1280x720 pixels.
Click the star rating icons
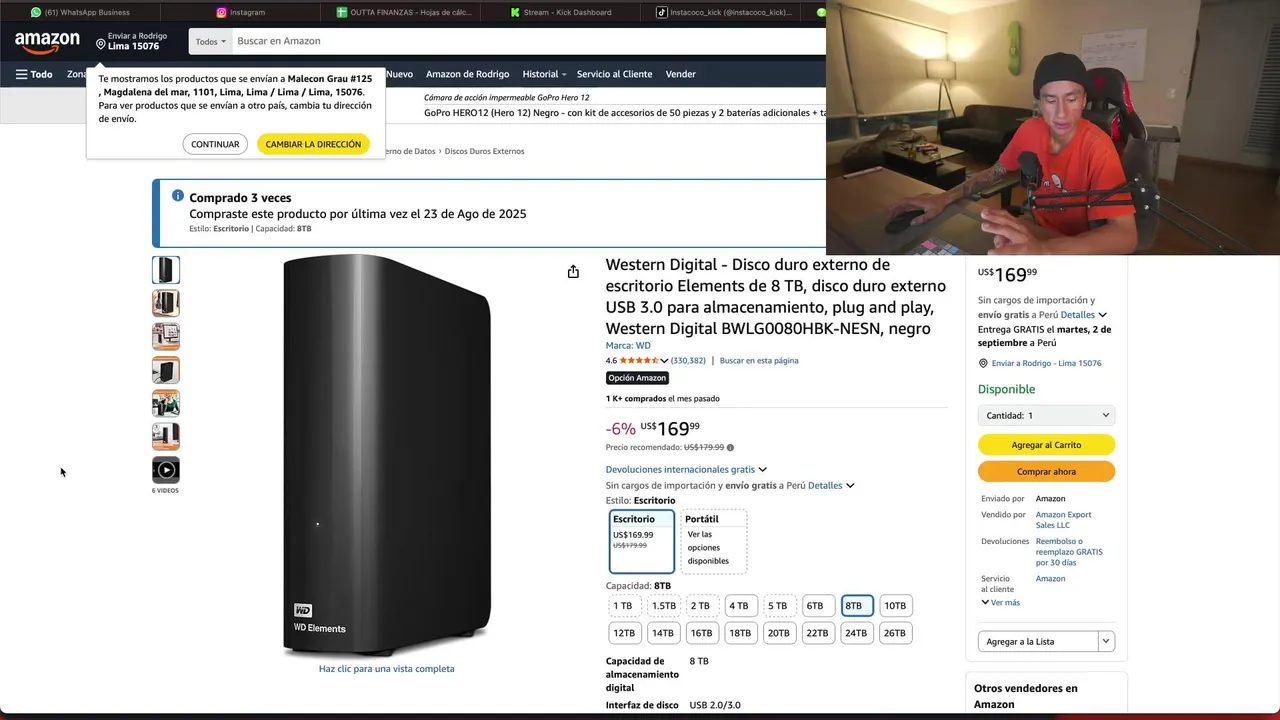coord(638,361)
